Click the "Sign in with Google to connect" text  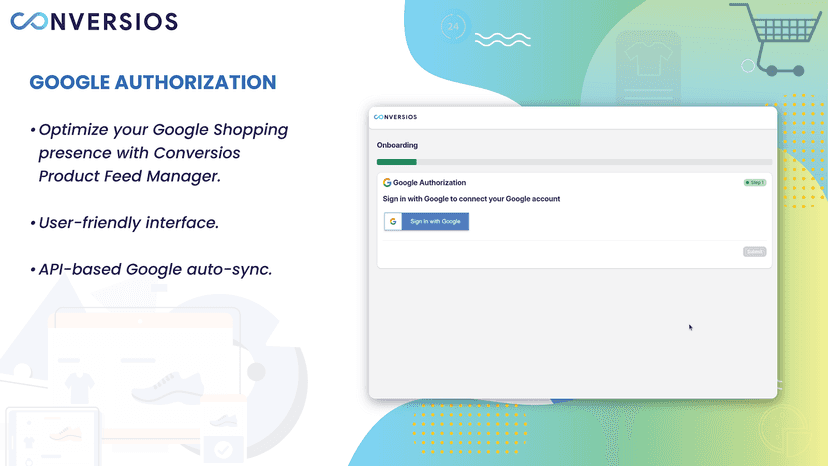tap(471, 199)
